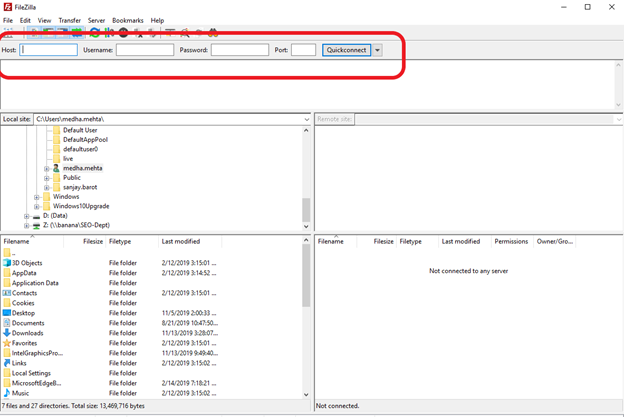Click the 3D Objects folder icon
The height and width of the screenshot is (417, 624).
7,263
